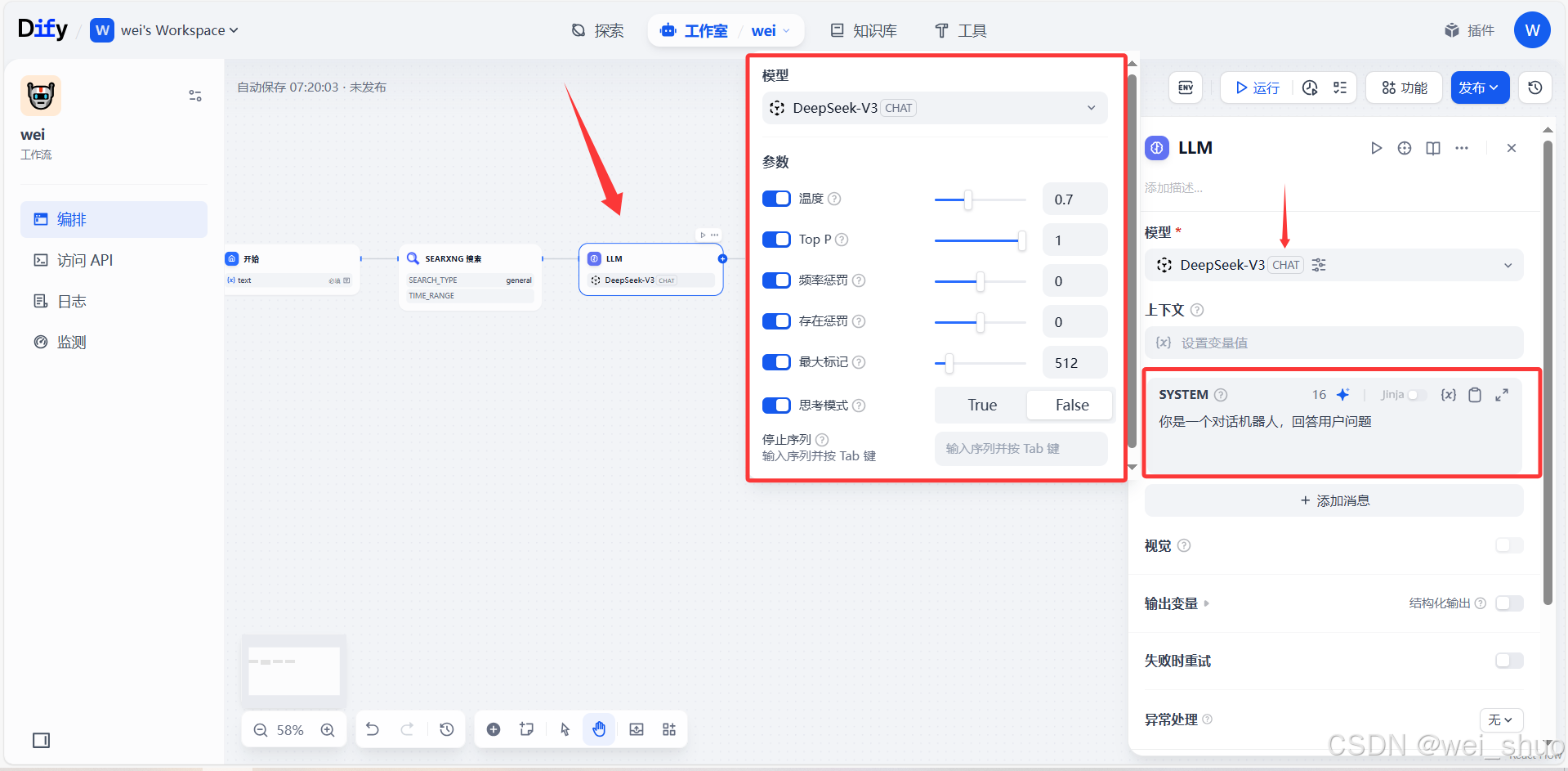Image resolution: width=1568 pixels, height=771 pixels.
Task: Zoom out the canvas
Action: click(261, 730)
